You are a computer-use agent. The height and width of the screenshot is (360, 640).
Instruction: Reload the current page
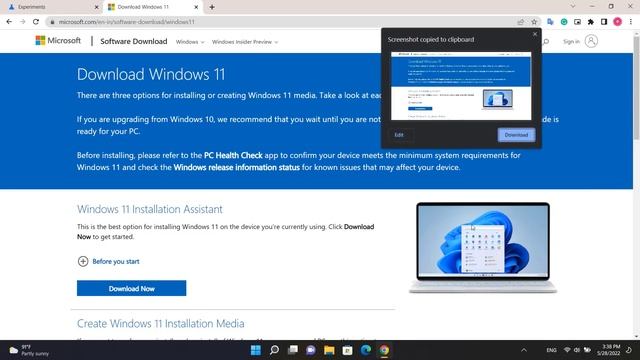tap(36, 22)
